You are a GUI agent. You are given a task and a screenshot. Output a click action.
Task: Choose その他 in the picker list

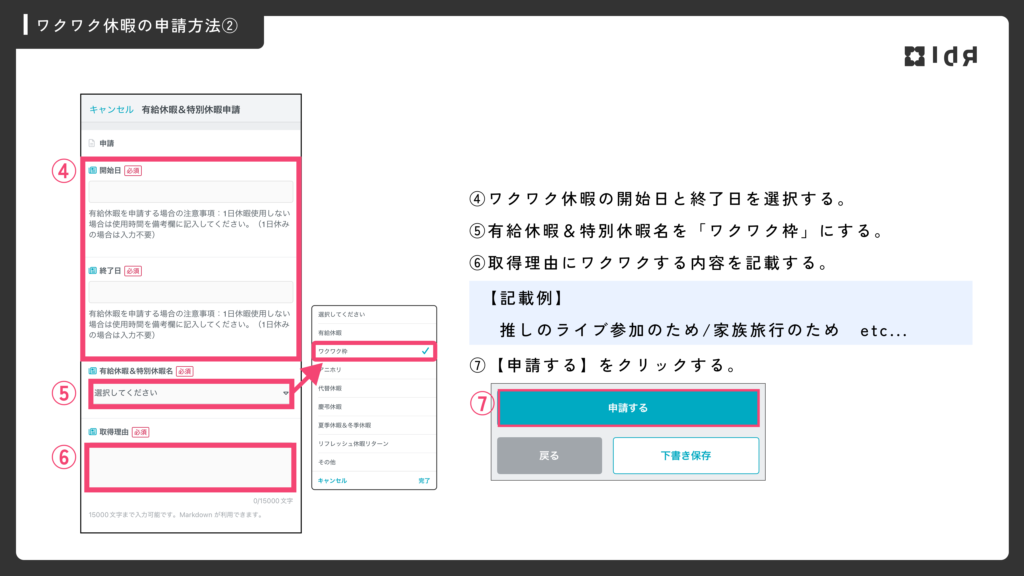(327, 462)
